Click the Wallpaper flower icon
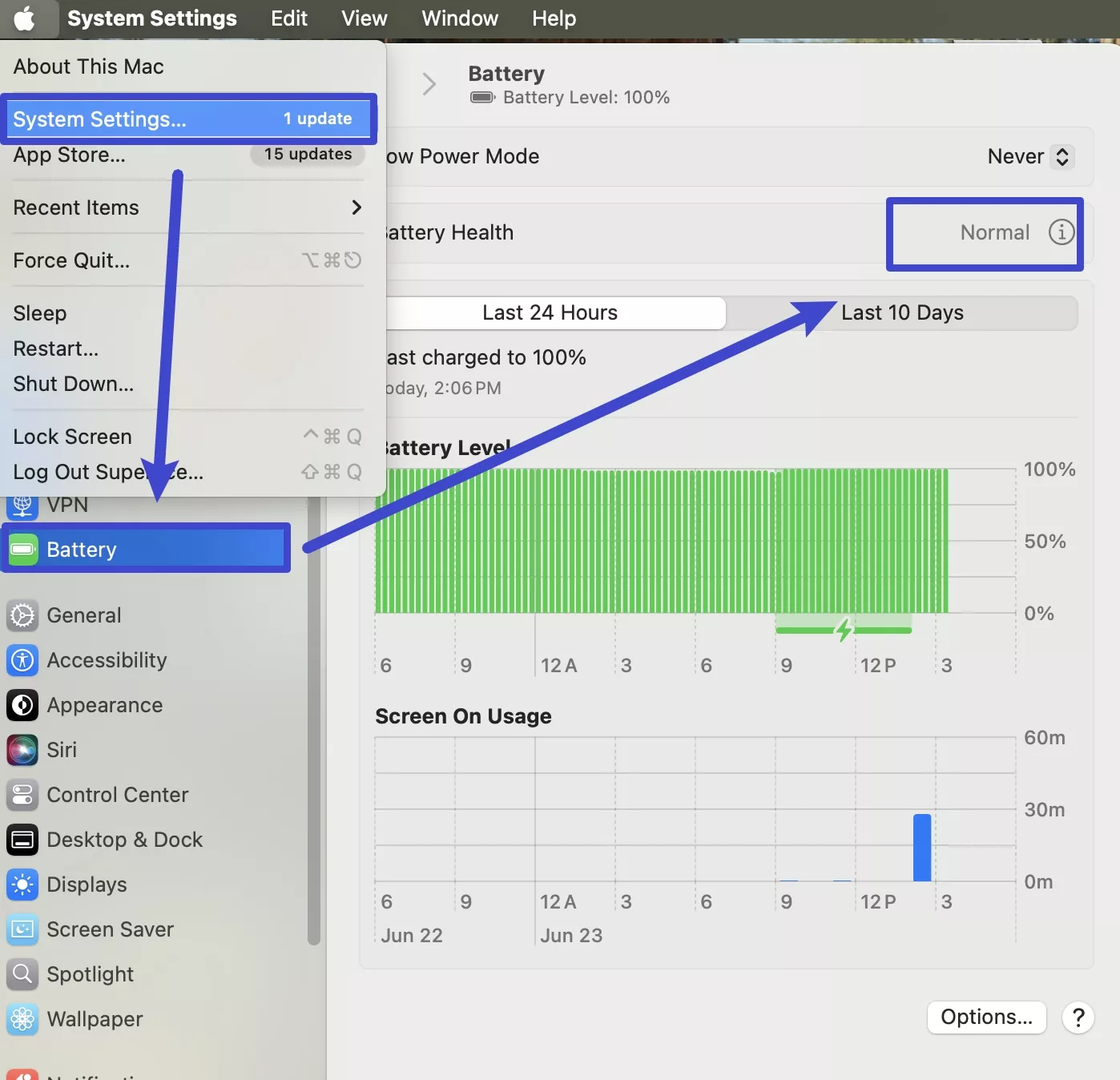 [22, 1019]
